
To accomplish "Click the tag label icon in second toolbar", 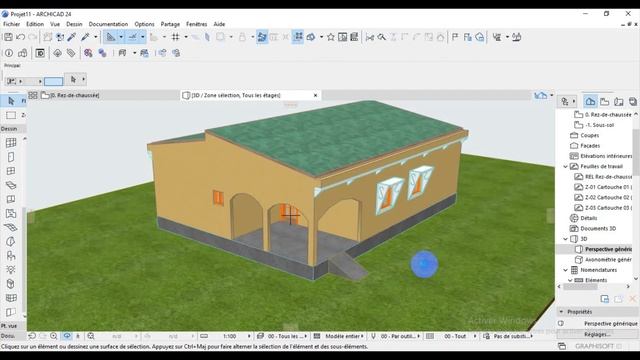I will pos(71,53).
